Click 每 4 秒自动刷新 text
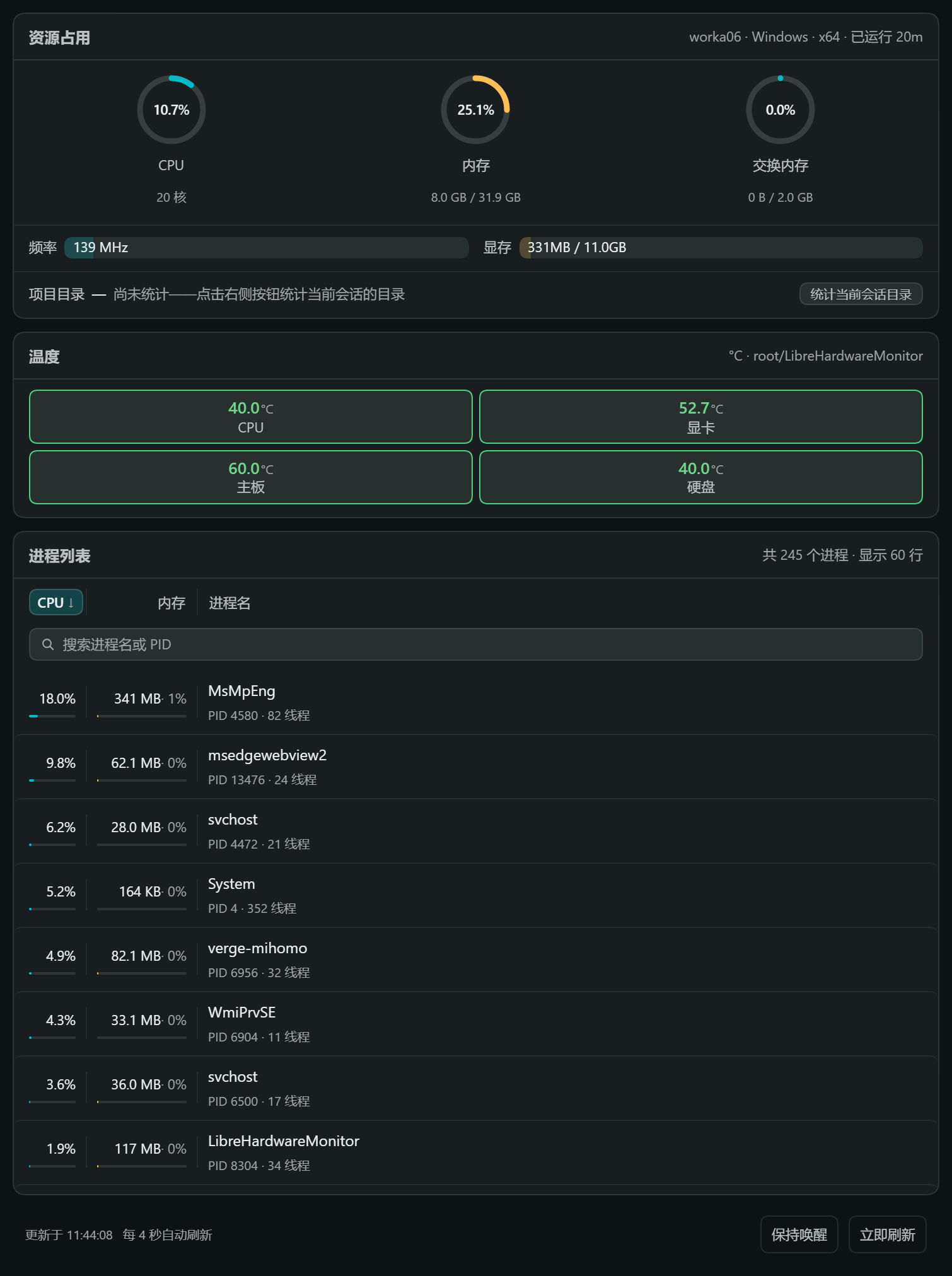Image resolution: width=952 pixels, height=1276 pixels. (167, 1235)
